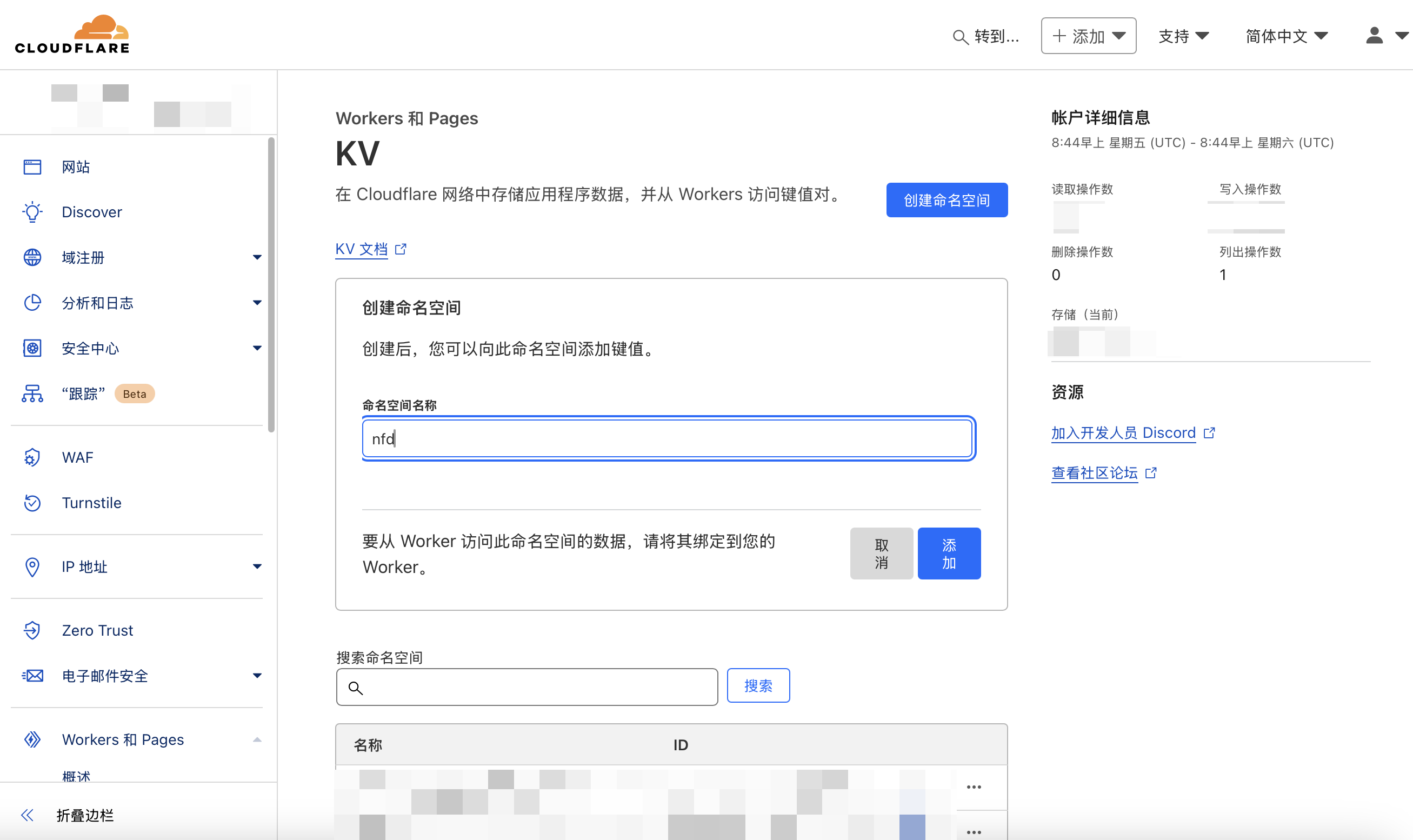
Task: Click the 分析和日志 pie chart icon
Action: (x=32, y=302)
